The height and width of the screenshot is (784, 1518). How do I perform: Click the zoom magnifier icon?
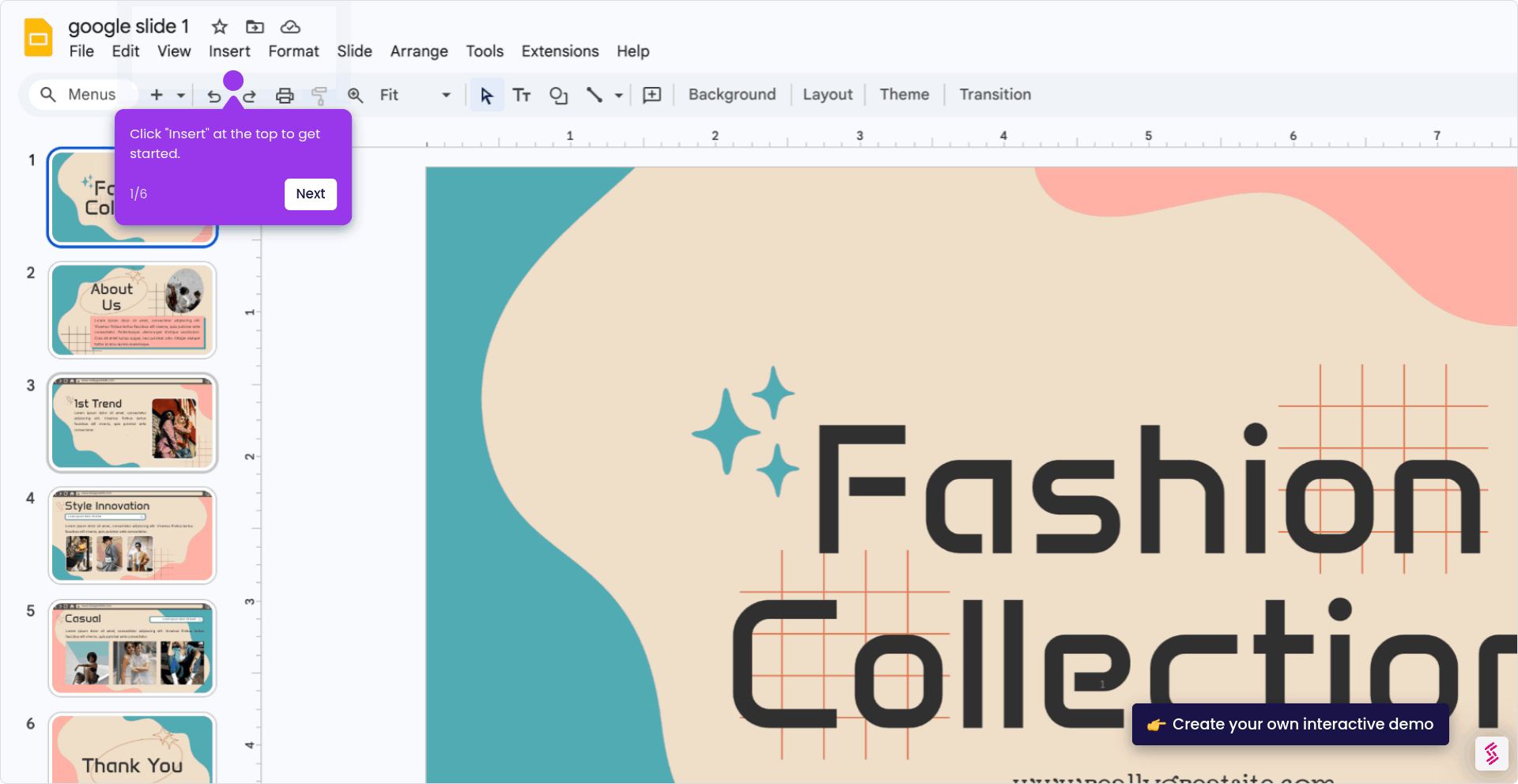point(355,95)
